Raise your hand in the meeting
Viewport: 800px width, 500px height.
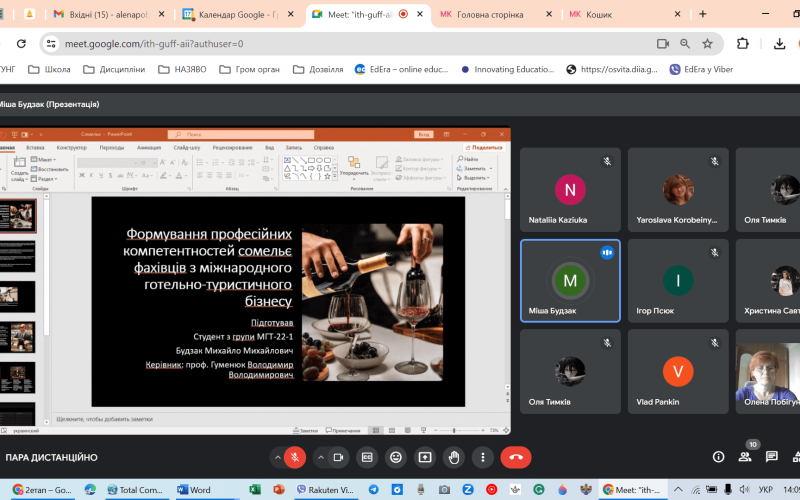(454, 457)
